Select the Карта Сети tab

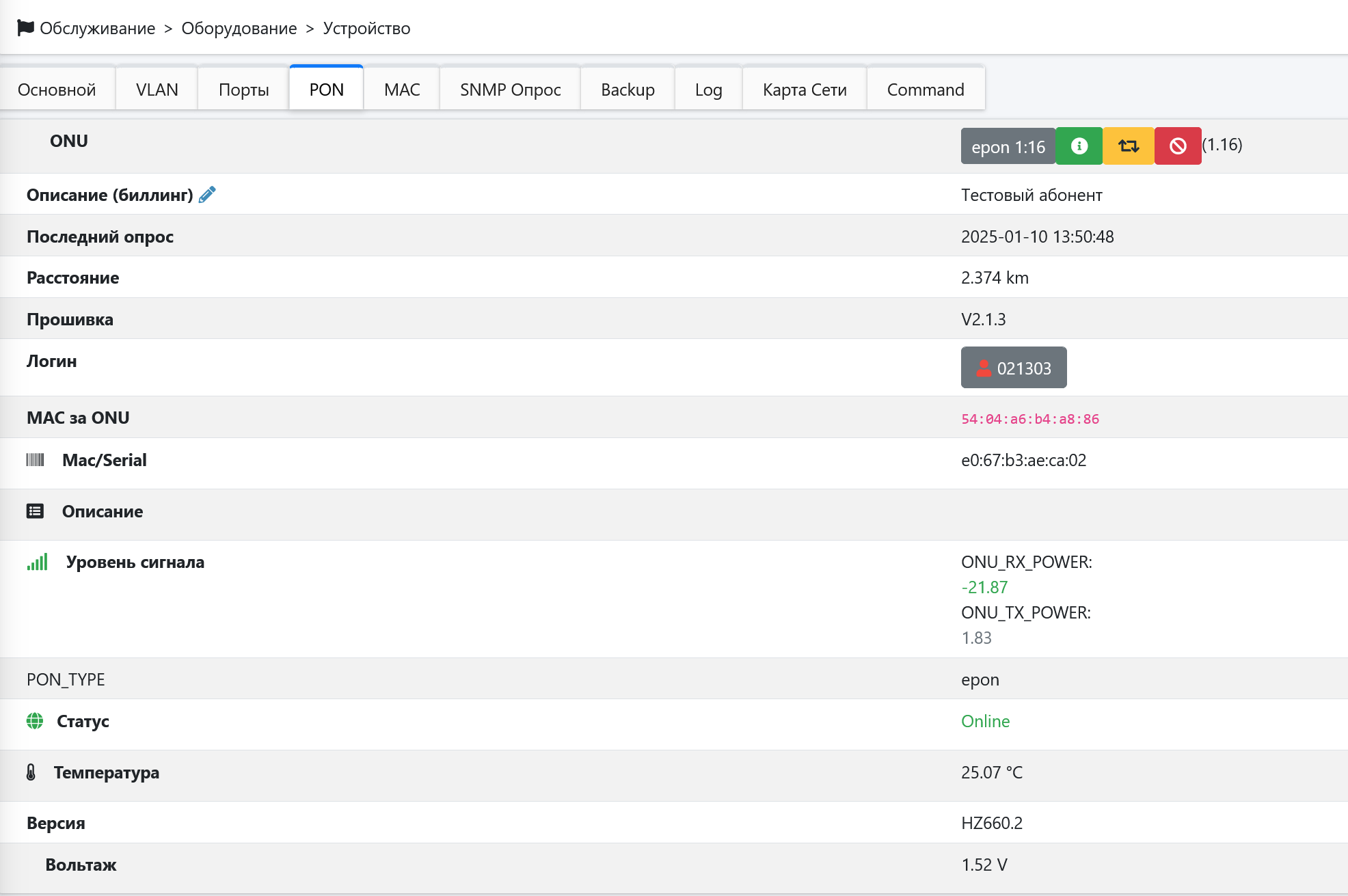(x=805, y=90)
